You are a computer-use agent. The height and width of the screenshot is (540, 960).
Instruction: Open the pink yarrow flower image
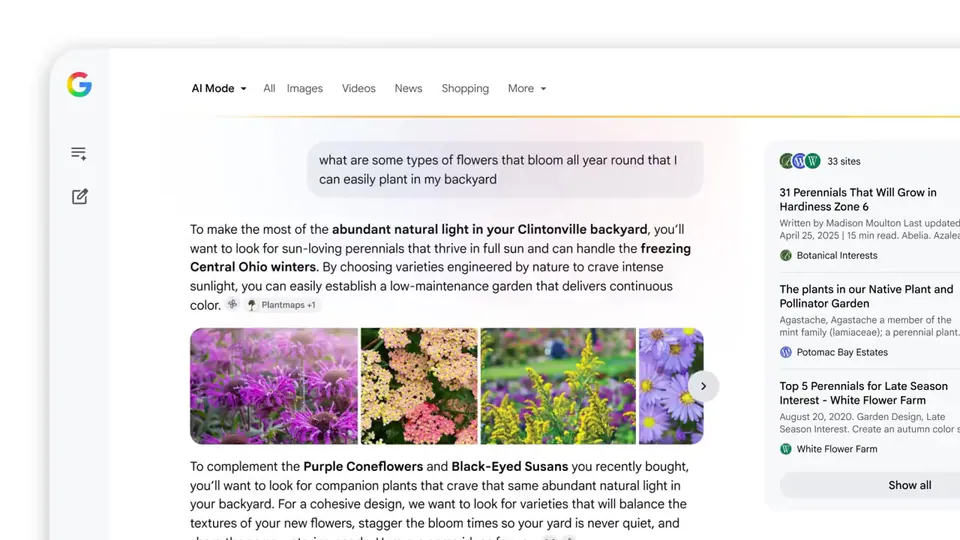click(x=419, y=386)
